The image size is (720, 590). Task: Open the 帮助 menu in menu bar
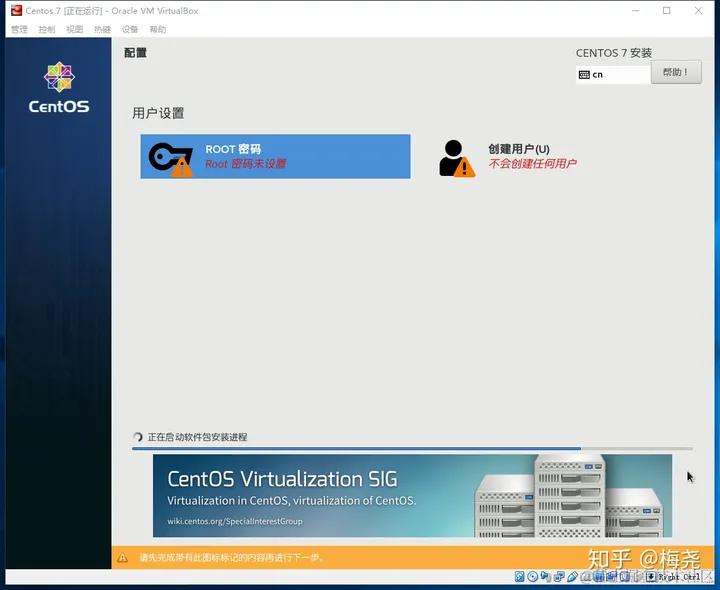point(158,29)
